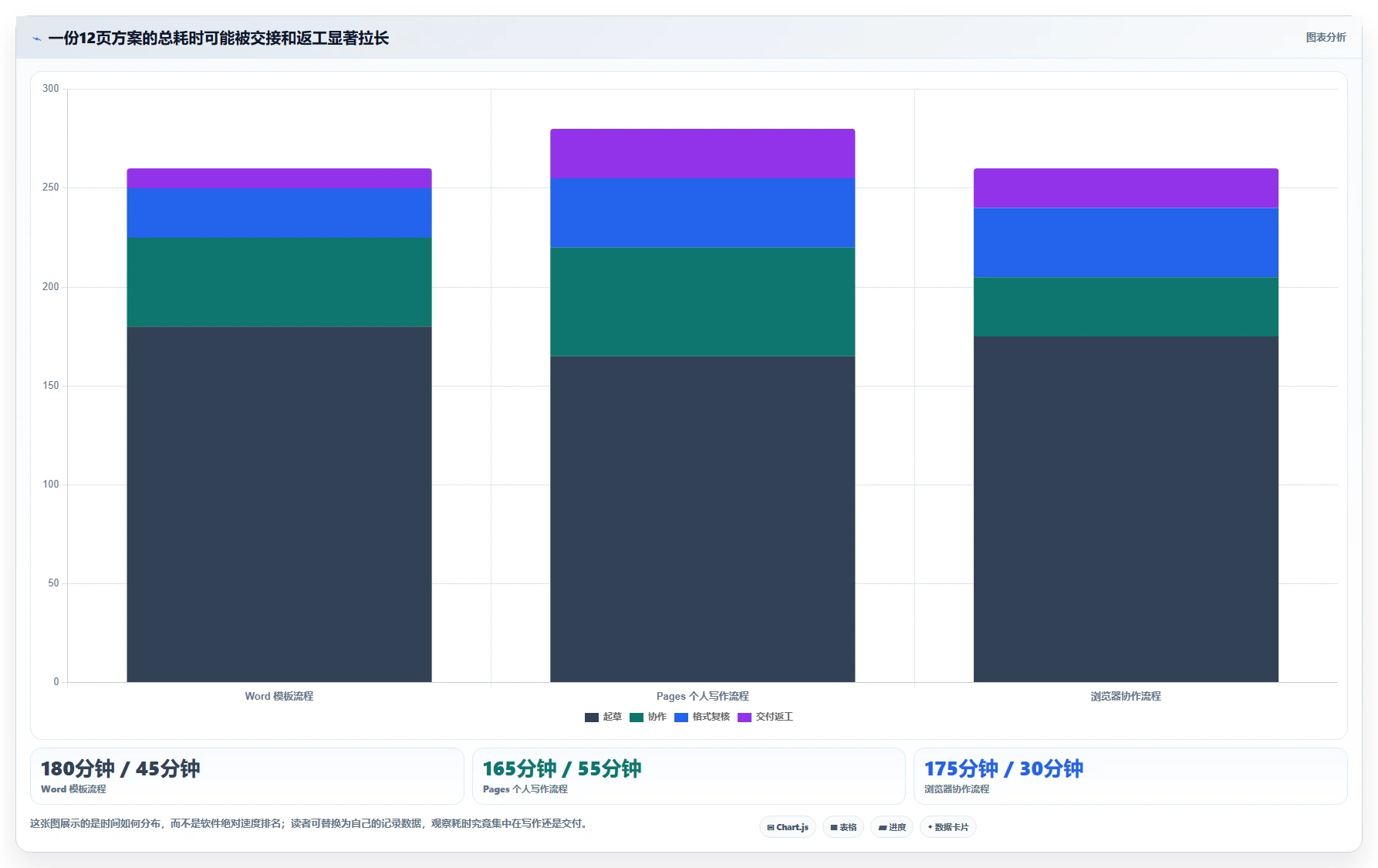The image size is (1378, 868).
Task: Click the Pages bar's green 协作 segment
Action: [x=703, y=302]
